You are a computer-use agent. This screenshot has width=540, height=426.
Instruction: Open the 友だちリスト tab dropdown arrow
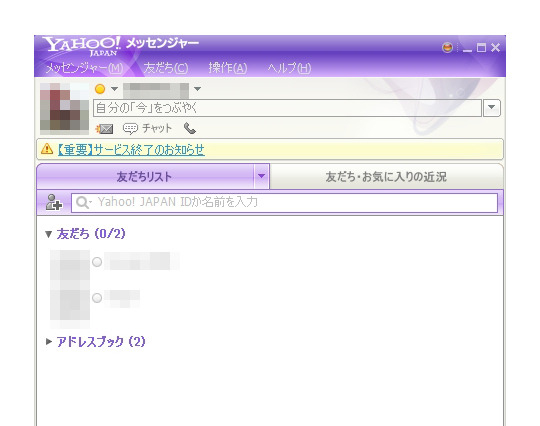[262, 176]
